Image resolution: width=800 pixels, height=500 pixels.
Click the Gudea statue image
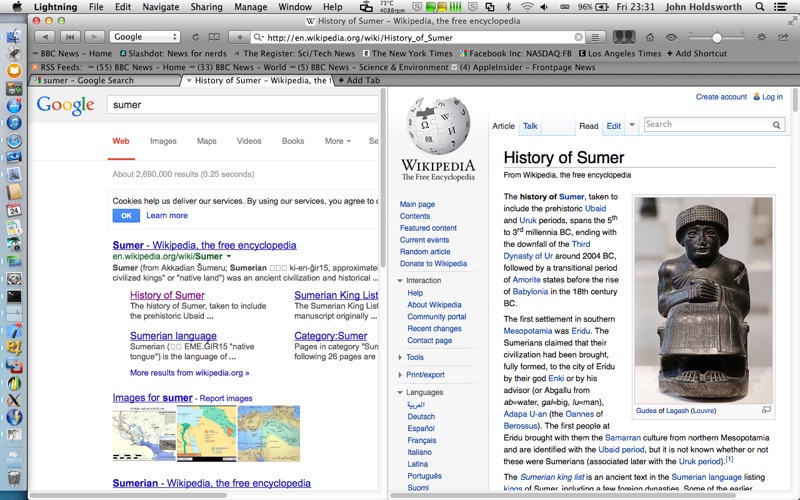pyautogui.click(x=703, y=300)
